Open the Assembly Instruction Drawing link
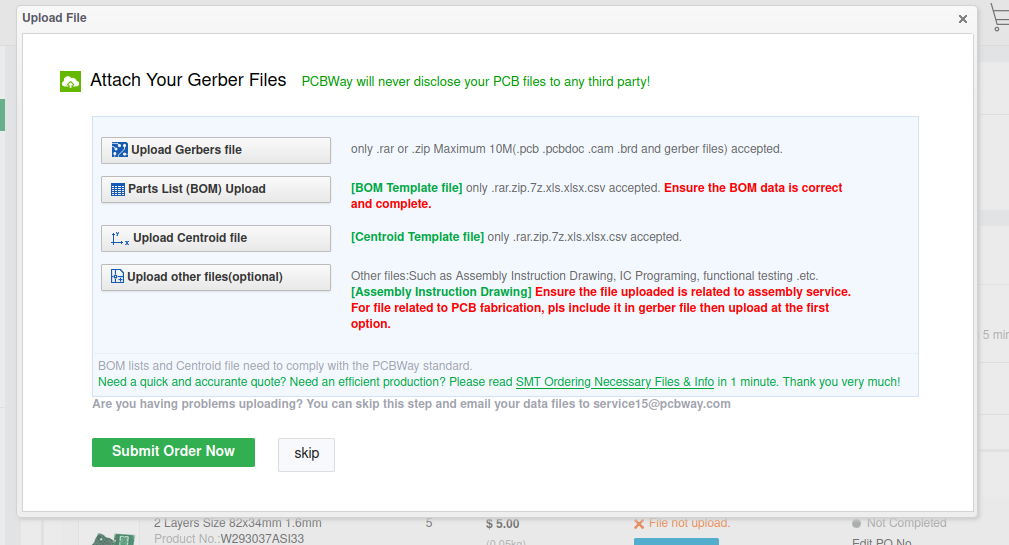Screen dimensions: 1009x545 441,292
